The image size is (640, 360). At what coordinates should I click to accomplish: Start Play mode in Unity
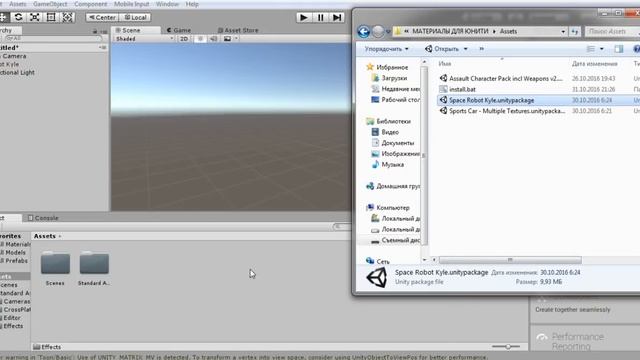pos(304,18)
